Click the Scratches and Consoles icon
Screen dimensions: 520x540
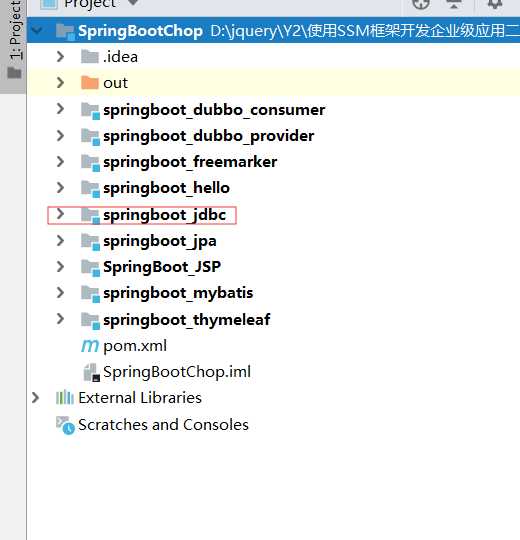[65, 425]
